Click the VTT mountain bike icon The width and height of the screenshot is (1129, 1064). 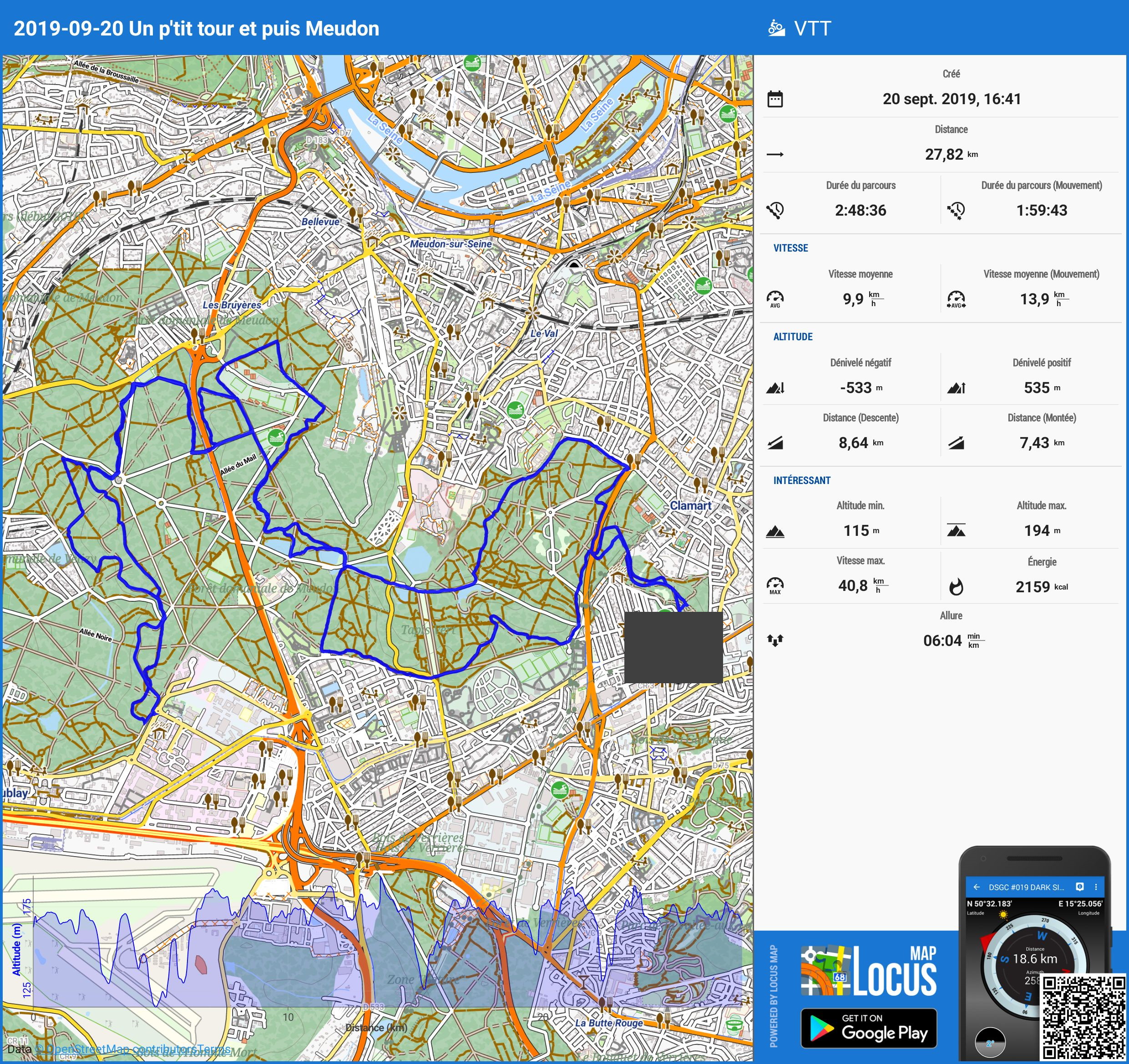pyautogui.click(x=776, y=28)
